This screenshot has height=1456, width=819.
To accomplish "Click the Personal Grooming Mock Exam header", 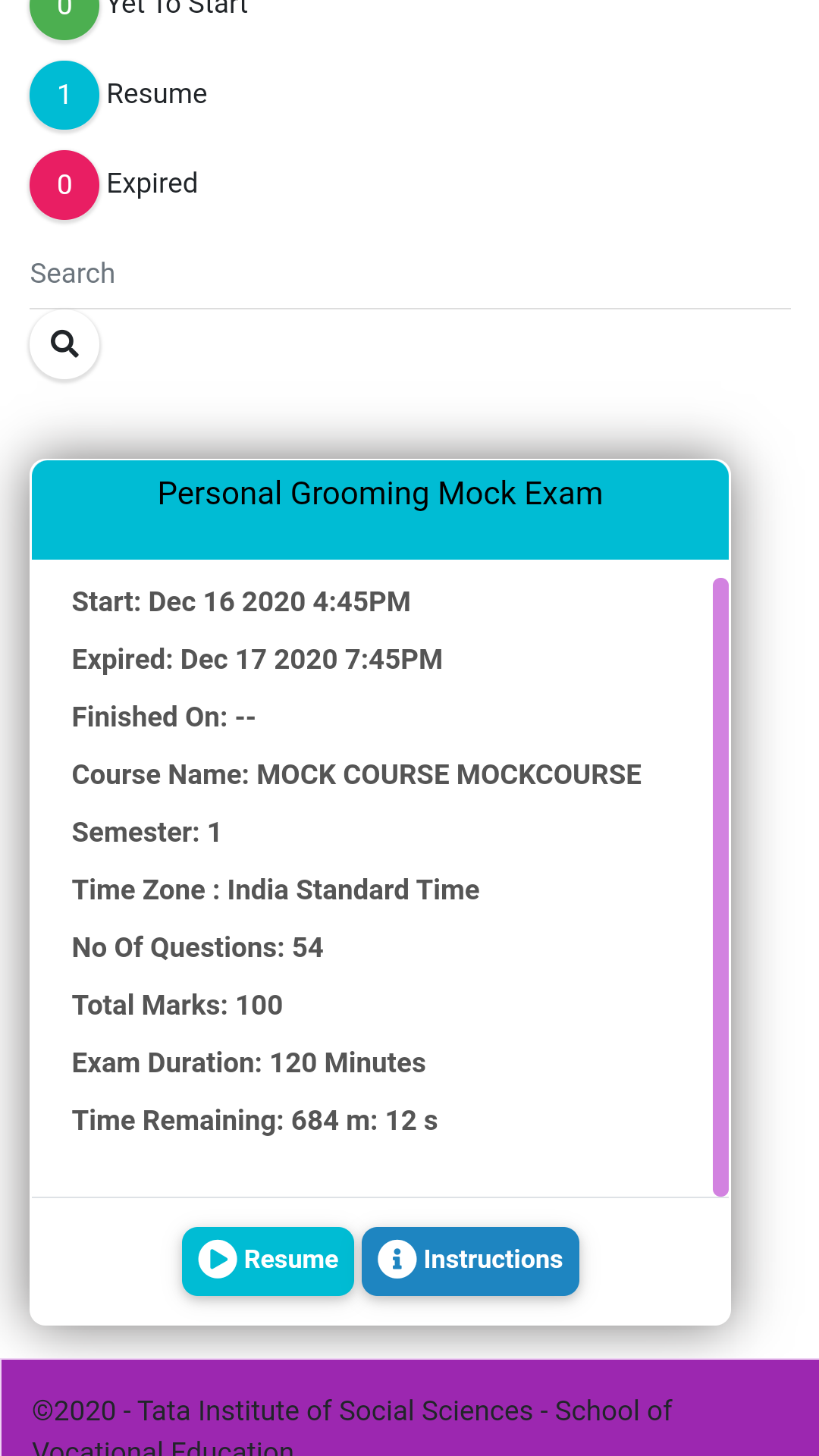I will pos(380,510).
